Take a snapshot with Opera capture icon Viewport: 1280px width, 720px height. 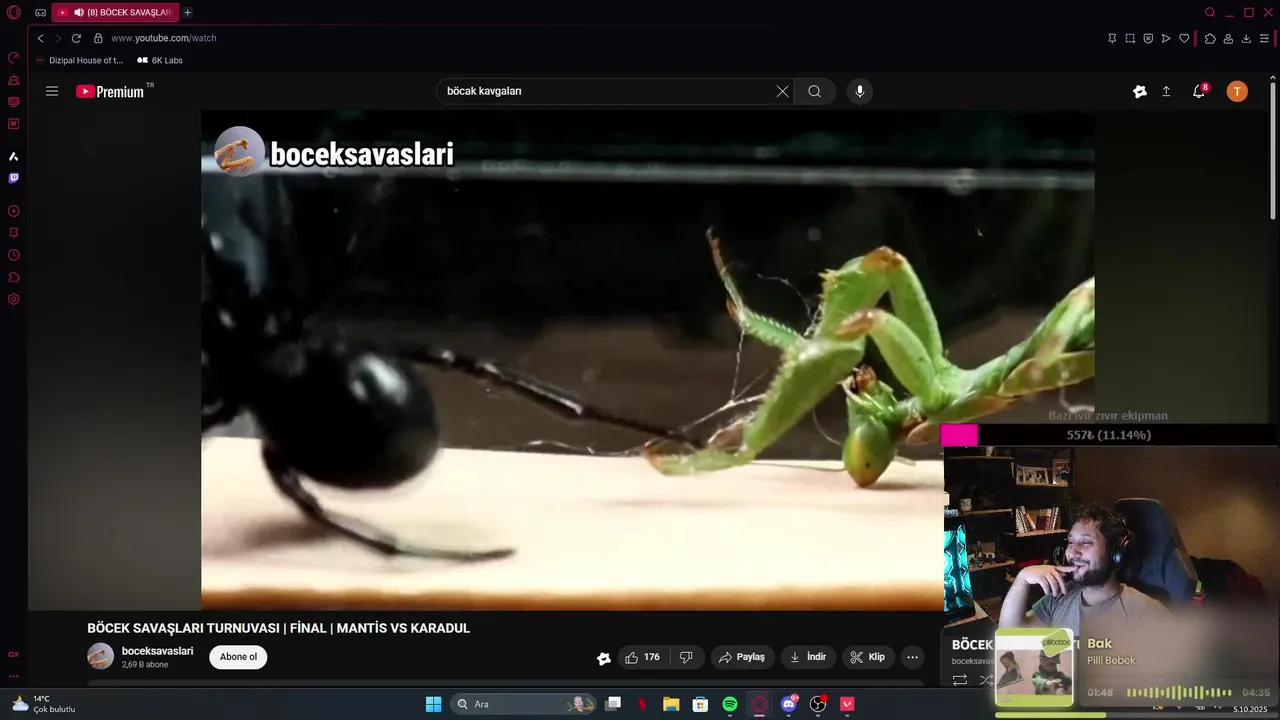[x=1130, y=38]
